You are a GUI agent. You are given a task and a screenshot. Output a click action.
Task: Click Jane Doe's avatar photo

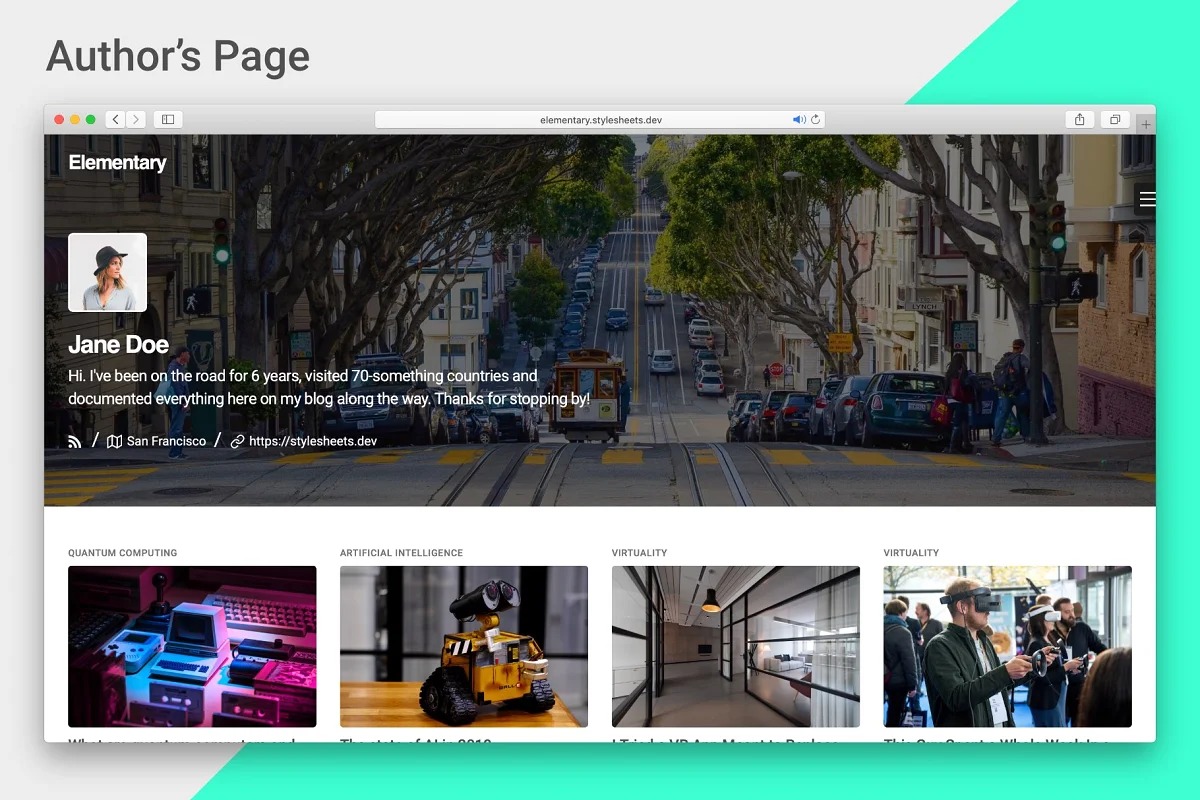pos(107,272)
